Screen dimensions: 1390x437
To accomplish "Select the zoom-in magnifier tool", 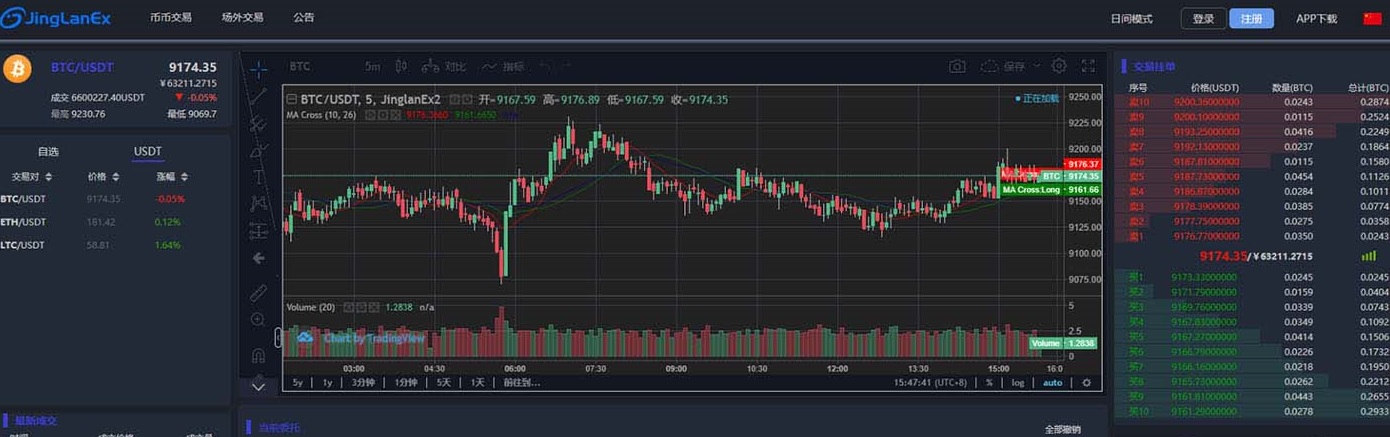I will click(x=259, y=320).
